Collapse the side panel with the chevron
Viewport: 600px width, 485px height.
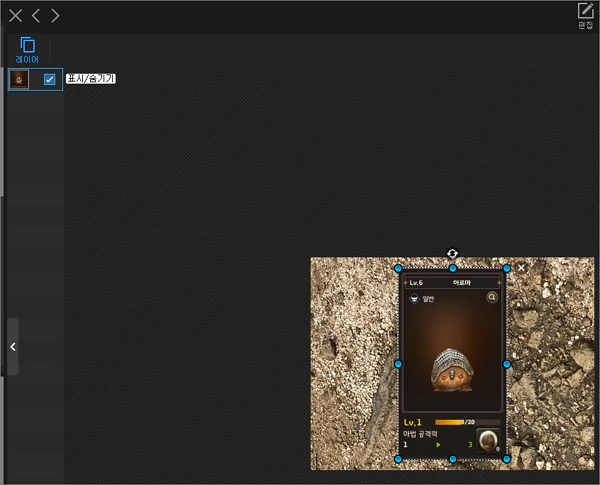click(x=13, y=347)
